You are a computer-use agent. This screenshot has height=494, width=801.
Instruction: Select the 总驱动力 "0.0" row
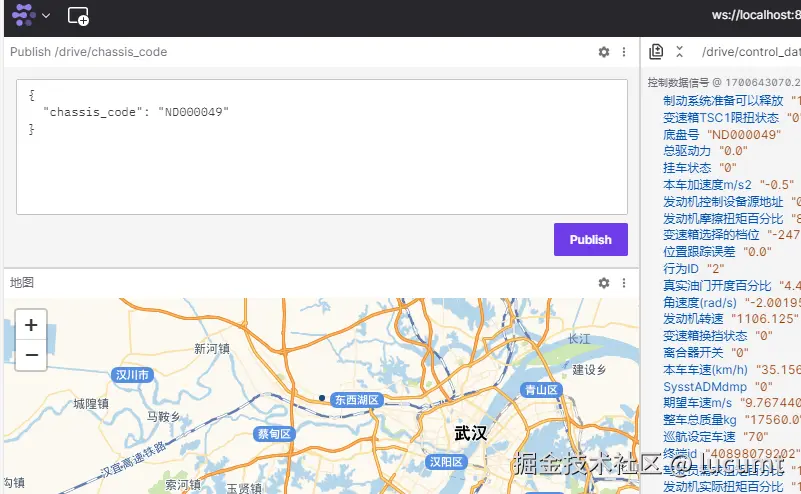[705, 151]
